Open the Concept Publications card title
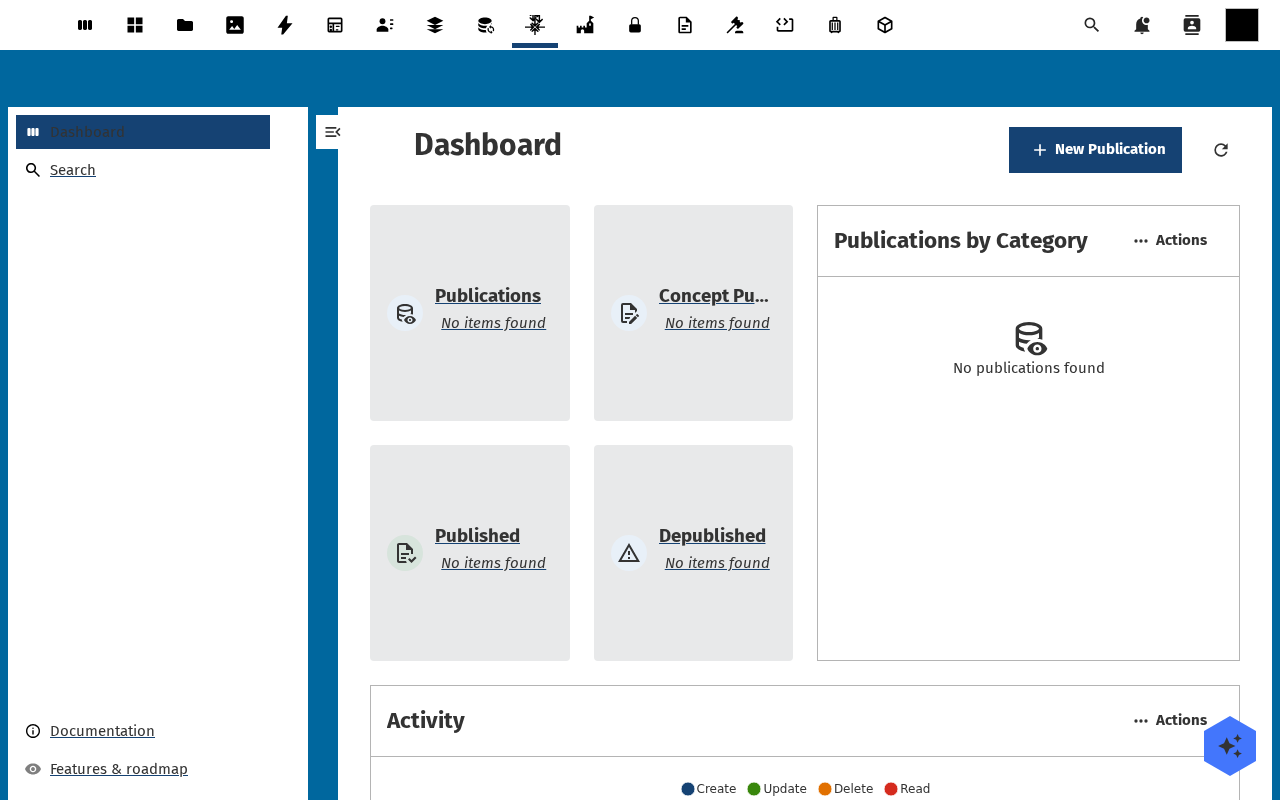Image resolution: width=1280 pixels, height=800 pixels. [x=714, y=296]
